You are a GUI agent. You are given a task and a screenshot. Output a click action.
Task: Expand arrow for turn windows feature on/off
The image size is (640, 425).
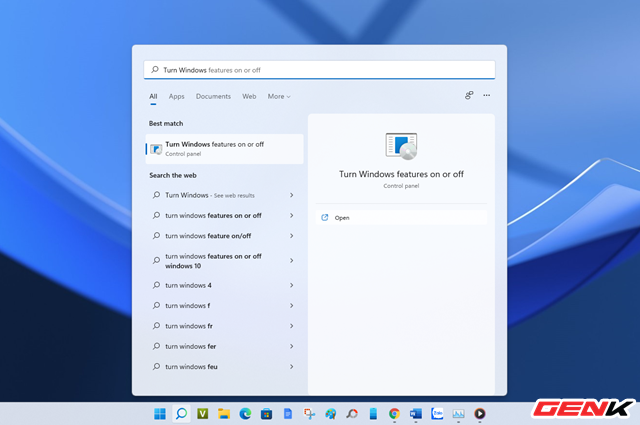click(x=291, y=236)
